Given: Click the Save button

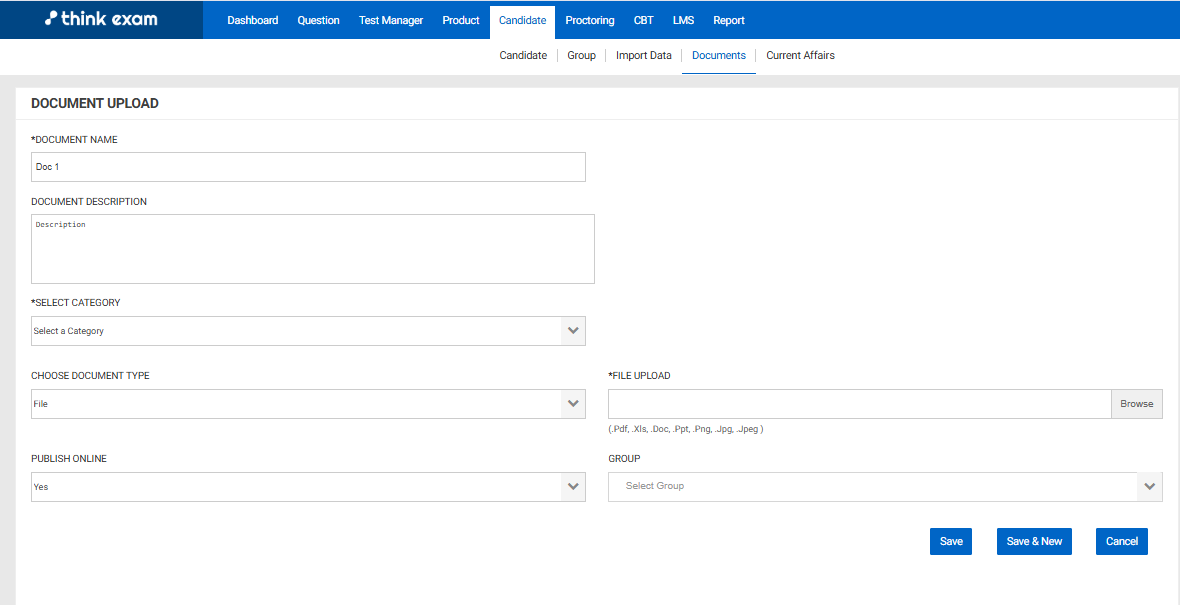Looking at the screenshot, I should coord(950,541).
